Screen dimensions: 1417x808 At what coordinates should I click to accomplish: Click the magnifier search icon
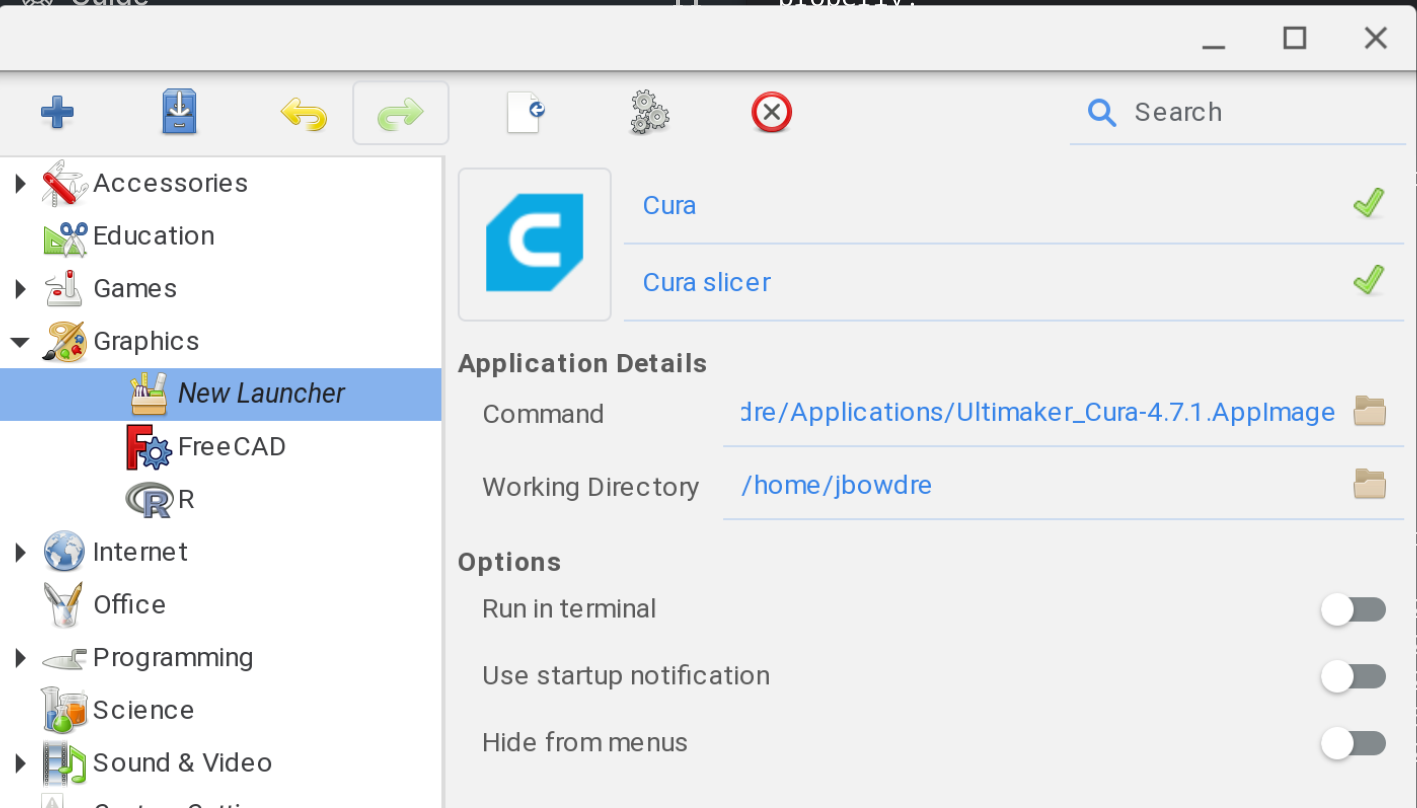(1101, 112)
